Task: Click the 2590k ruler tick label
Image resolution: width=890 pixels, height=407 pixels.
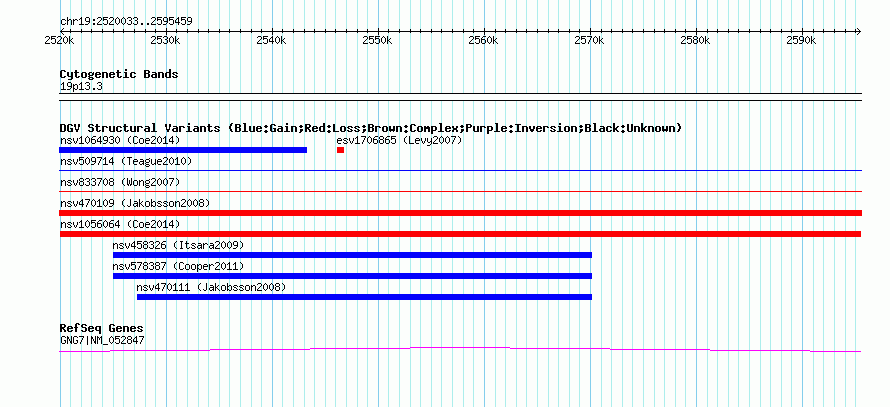Action: pyautogui.click(x=801, y=41)
